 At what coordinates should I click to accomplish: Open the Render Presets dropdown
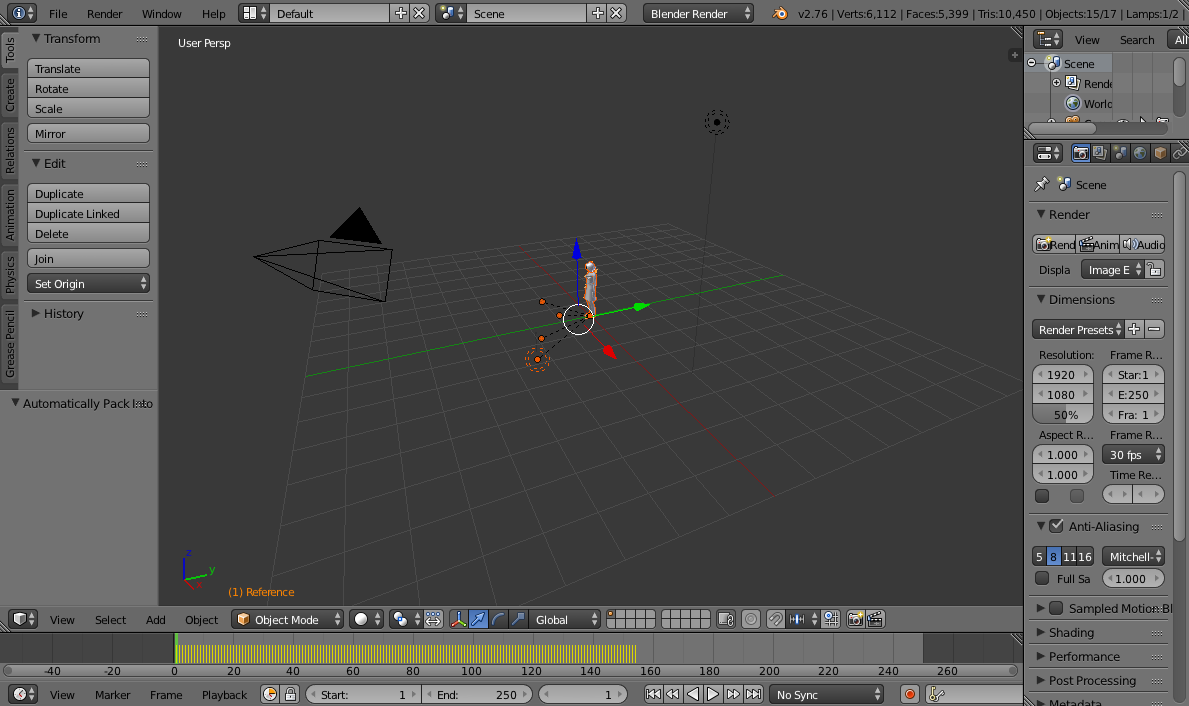coord(1078,329)
